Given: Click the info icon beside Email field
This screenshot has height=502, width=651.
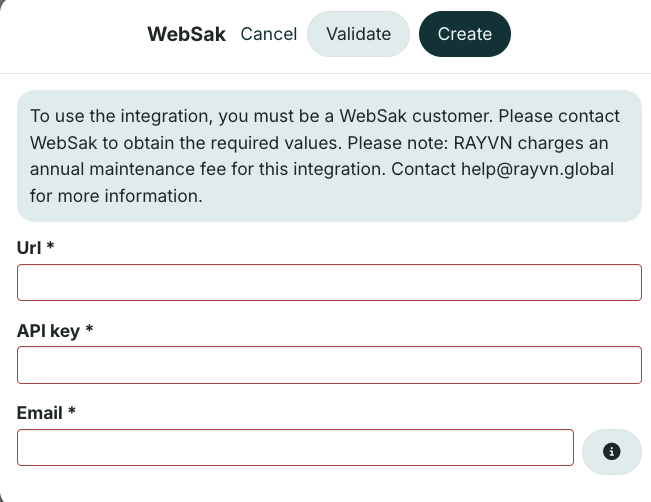Looking at the screenshot, I should 612,451.
